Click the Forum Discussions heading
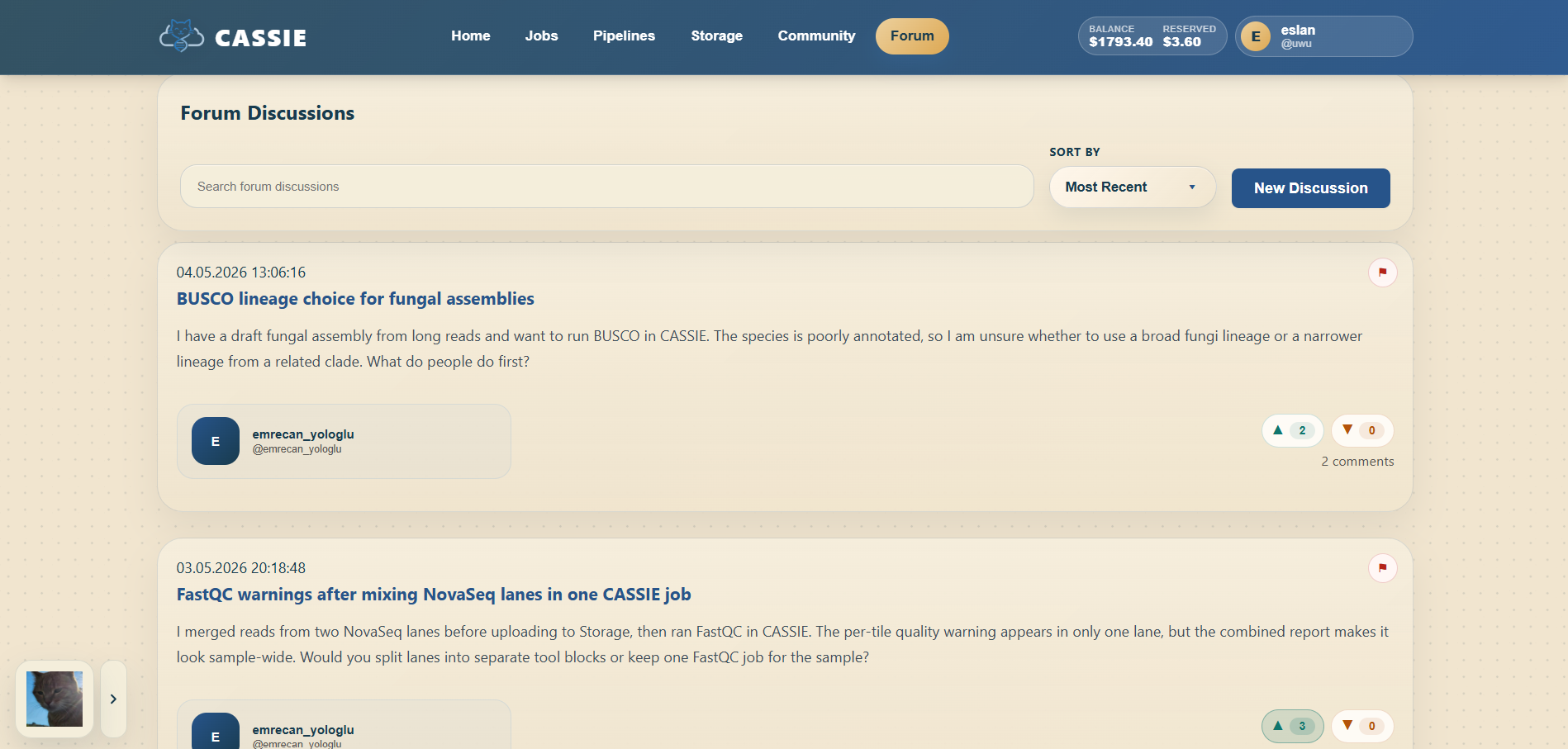The width and height of the screenshot is (1568, 749). coord(268,113)
